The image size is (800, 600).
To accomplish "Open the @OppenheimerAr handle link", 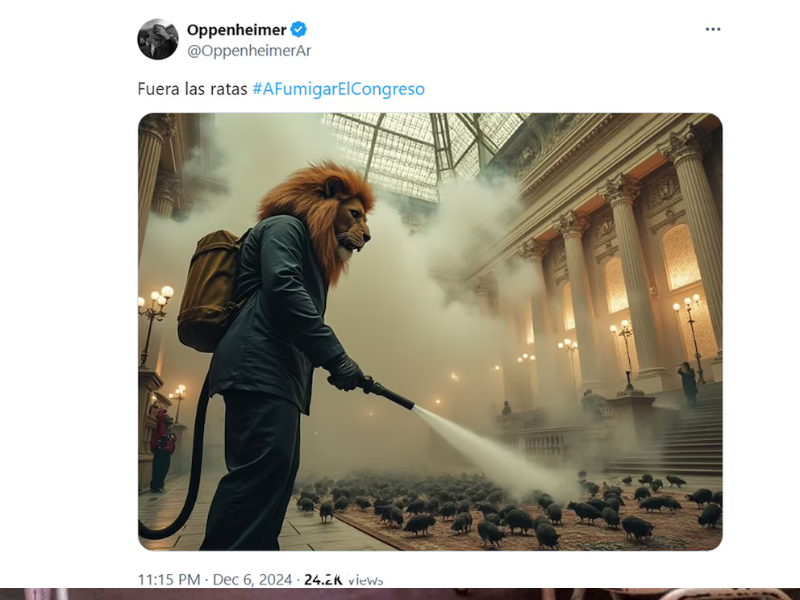I will [x=249, y=51].
